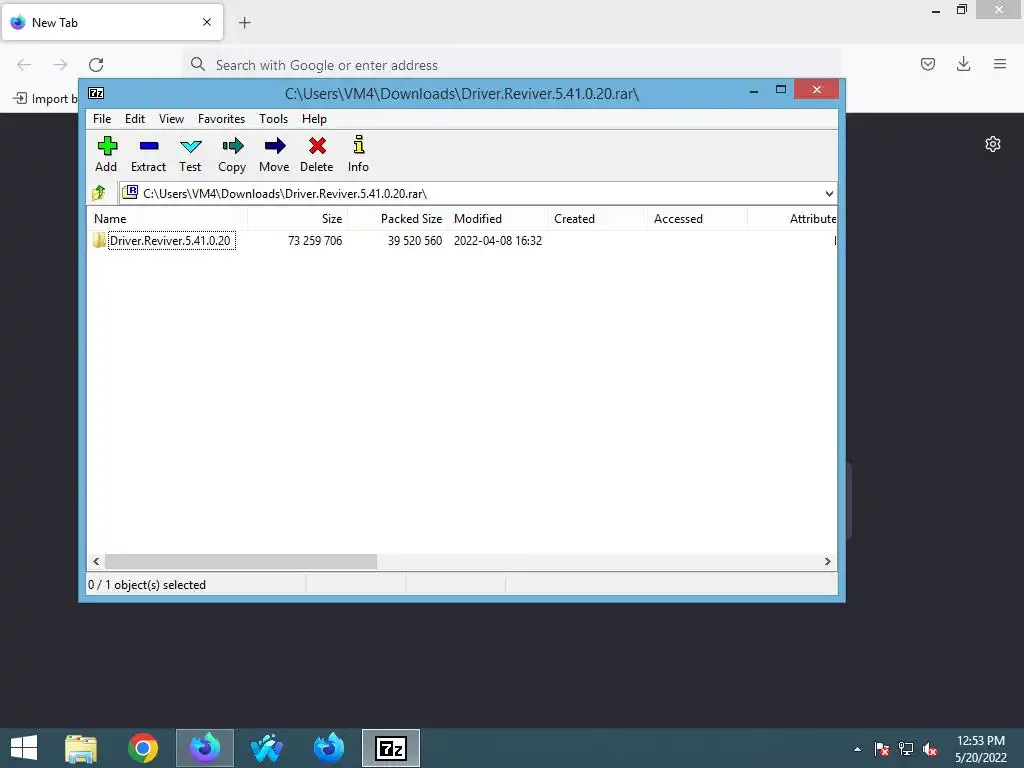This screenshot has width=1024, height=768.
Task: Select the New Tab browser tab
Action: pos(112,22)
